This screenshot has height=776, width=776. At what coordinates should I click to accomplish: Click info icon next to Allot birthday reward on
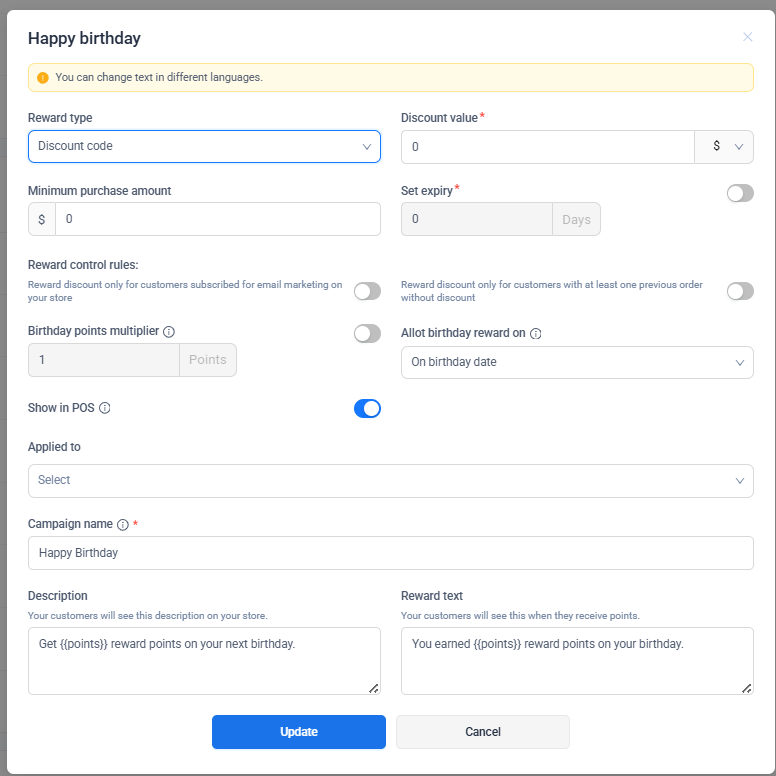click(536, 334)
